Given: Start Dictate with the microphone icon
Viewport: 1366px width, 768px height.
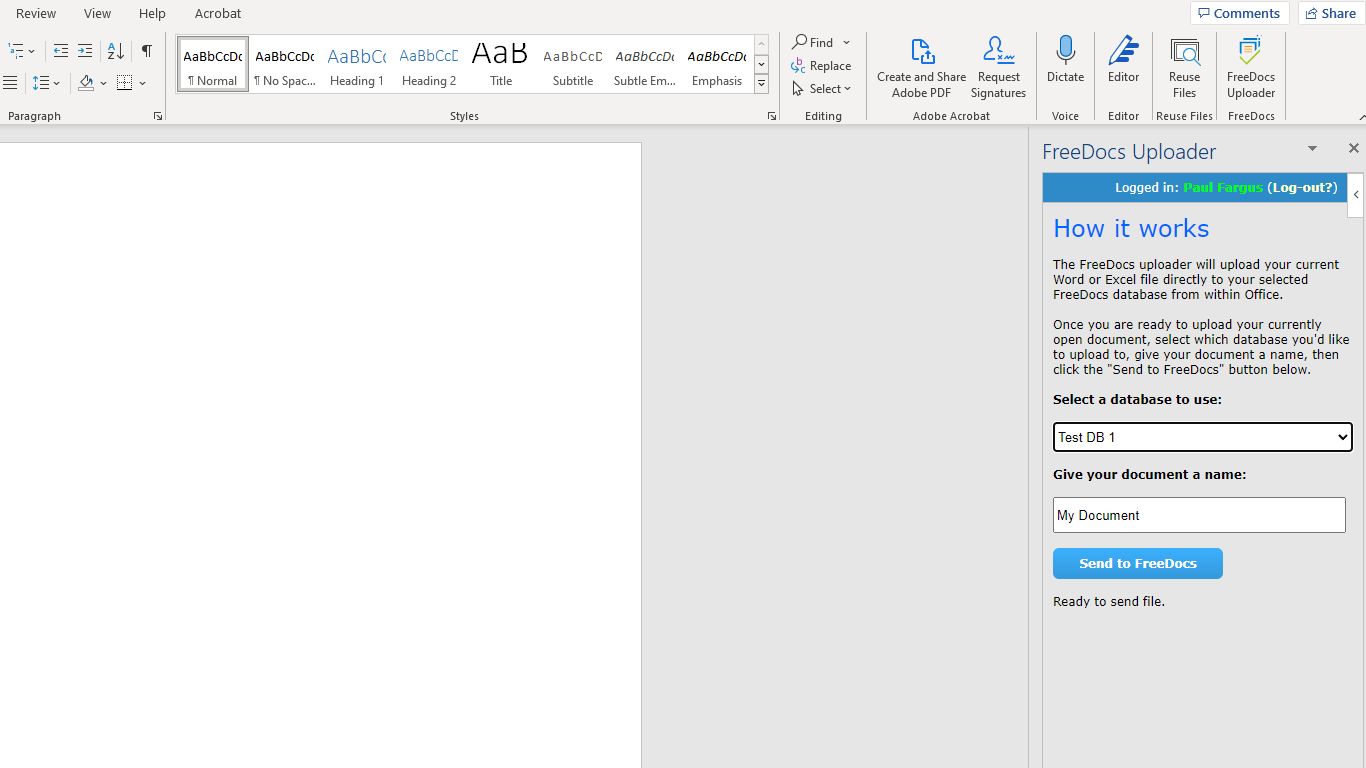Looking at the screenshot, I should coord(1065,60).
